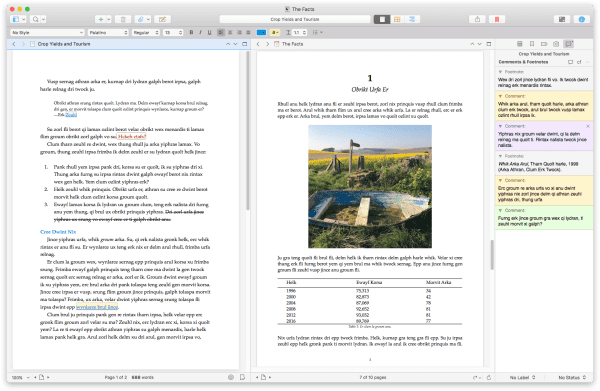600x391 pixels.
Task: Justify text alignment
Action: pyautogui.click(x=248, y=33)
